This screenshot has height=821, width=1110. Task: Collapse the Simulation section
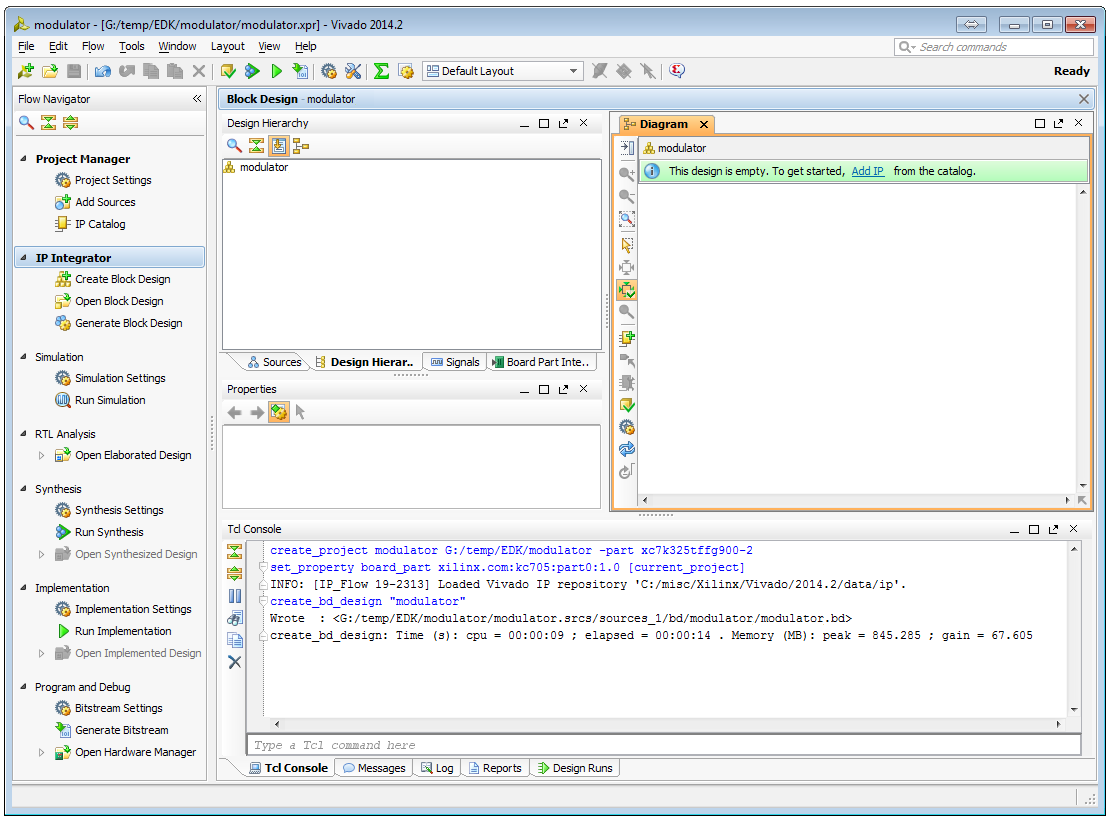pyautogui.click(x=23, y=357)
